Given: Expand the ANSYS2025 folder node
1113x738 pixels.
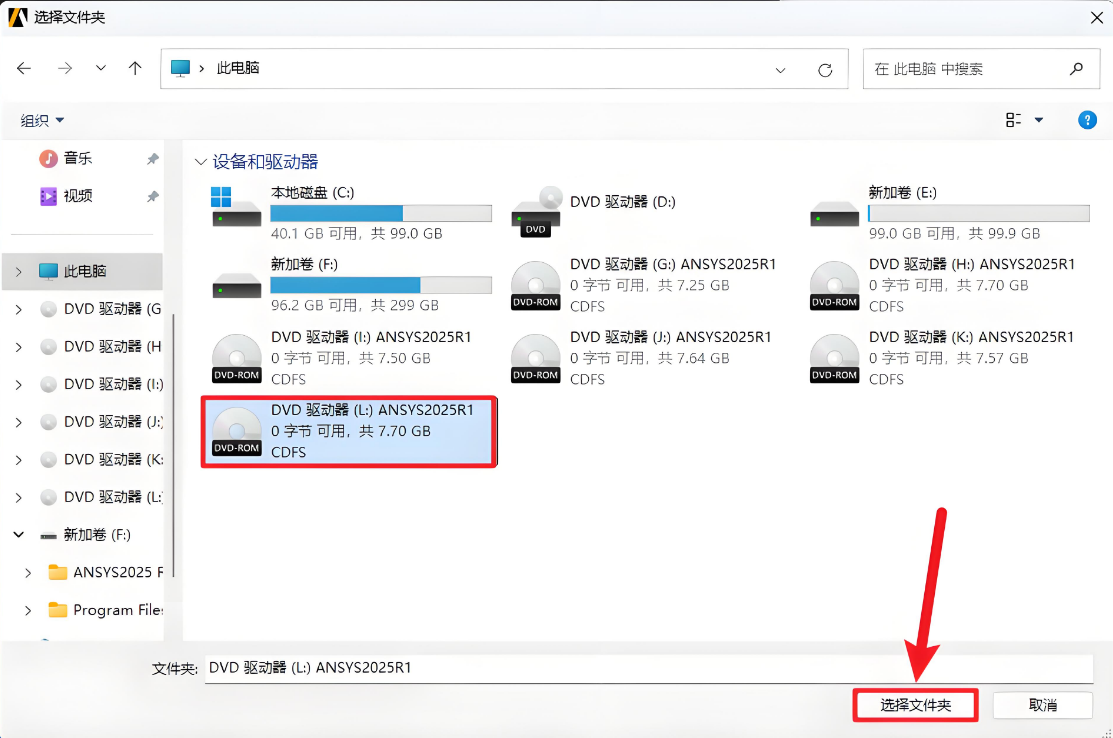Looking at the screenshot, I should tap(28, 573).
